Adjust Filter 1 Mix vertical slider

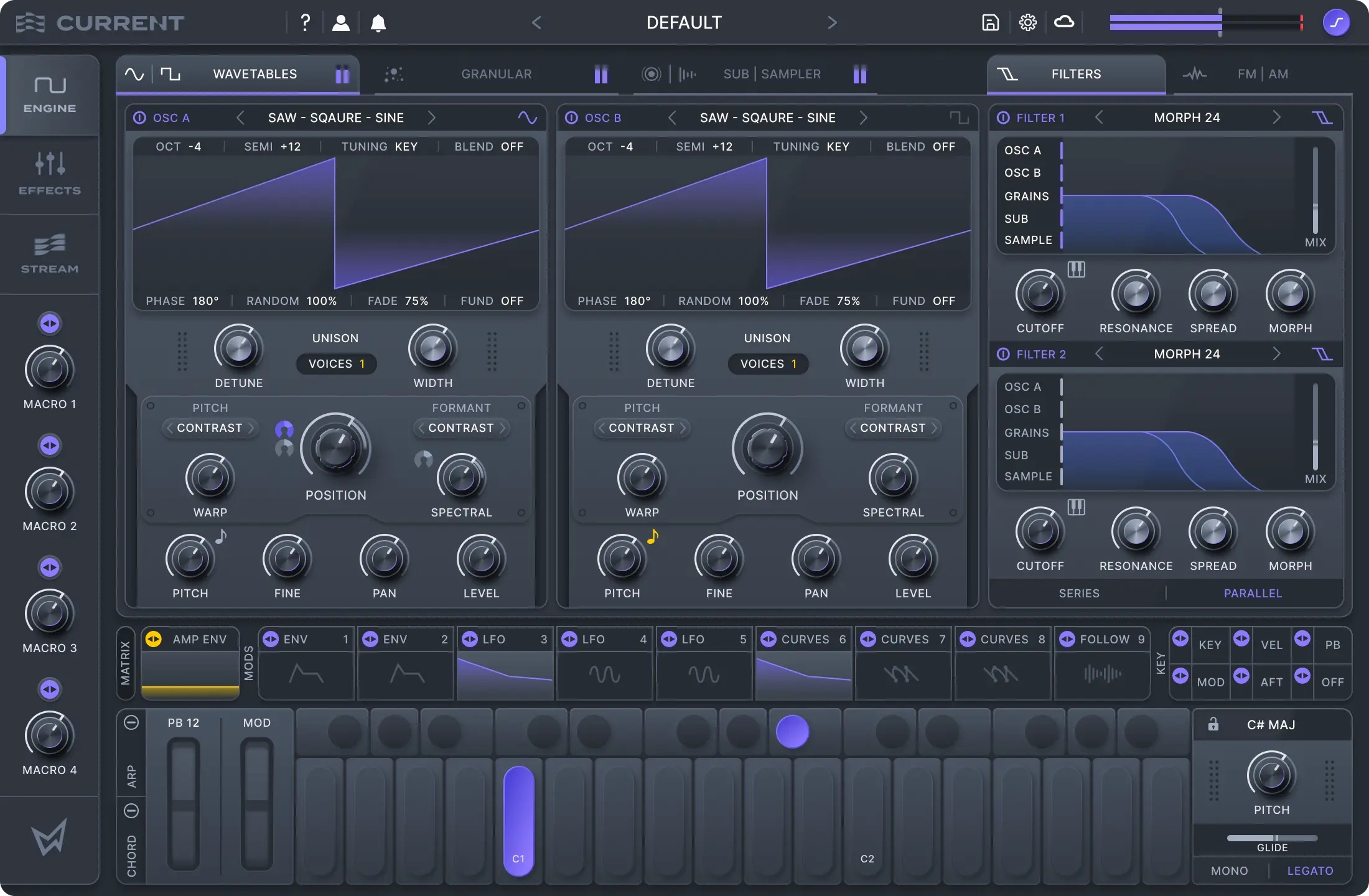click(x=1315, y=190)
